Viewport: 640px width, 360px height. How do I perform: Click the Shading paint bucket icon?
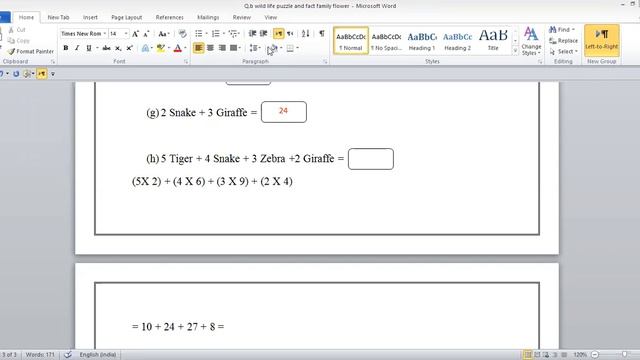point(273,48)
